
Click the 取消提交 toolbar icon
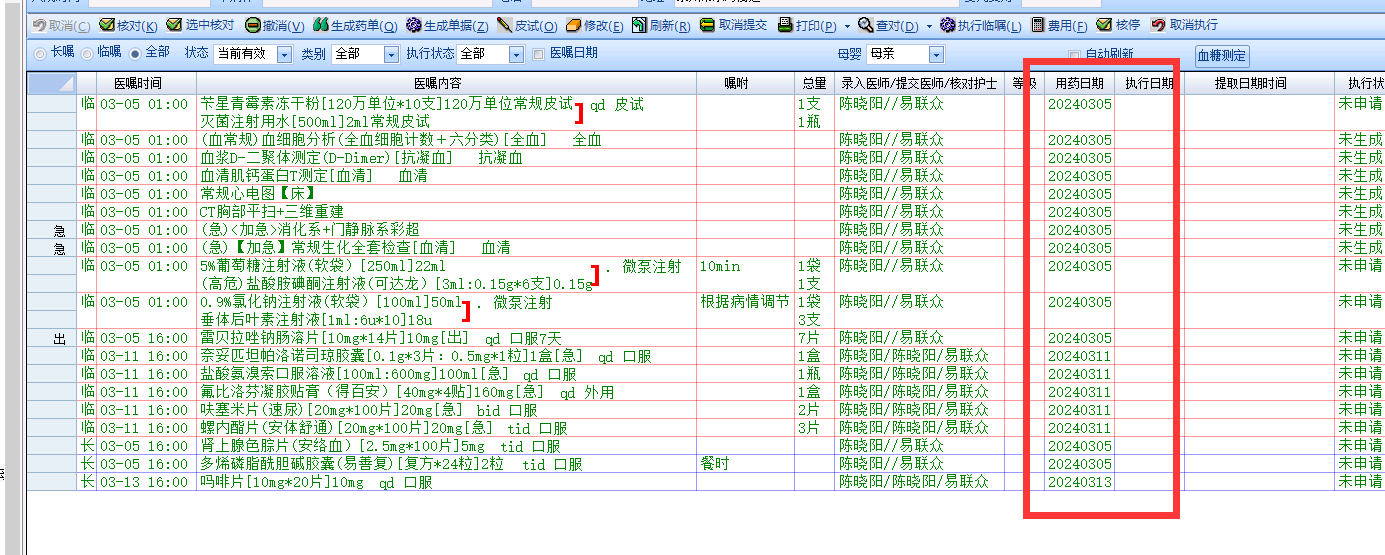(x=707, y=25)
